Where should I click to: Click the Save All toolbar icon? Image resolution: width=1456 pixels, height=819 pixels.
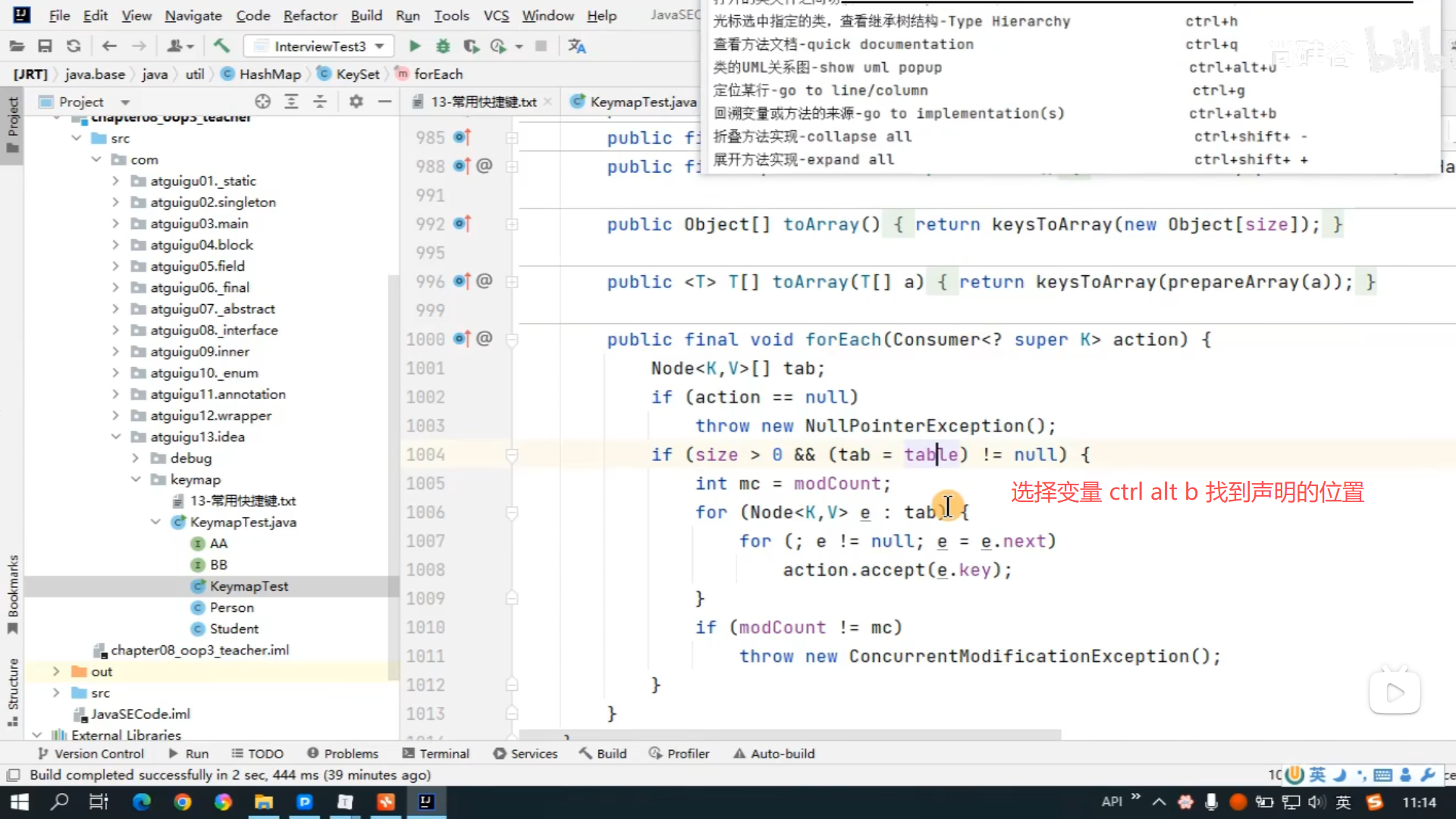[x=45, y=46]
